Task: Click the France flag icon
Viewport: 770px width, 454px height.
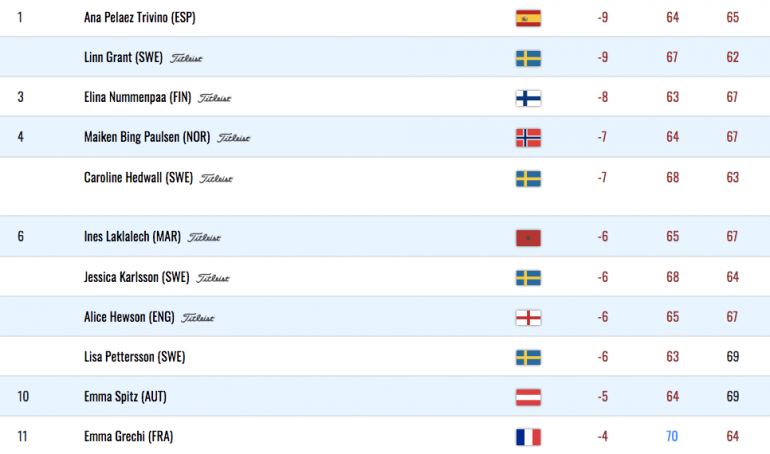Action: 528,437
